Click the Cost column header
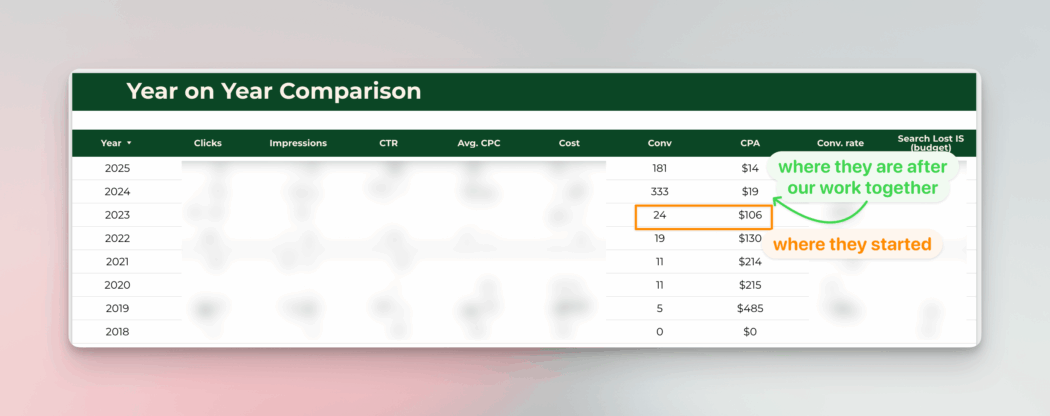 click(569, 143)
